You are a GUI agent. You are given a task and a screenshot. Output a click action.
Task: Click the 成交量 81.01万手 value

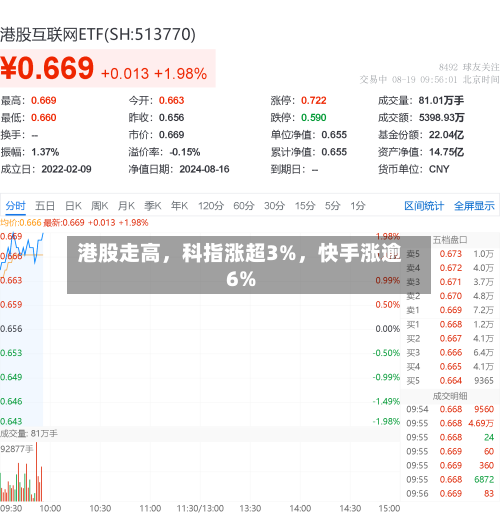tap(441, 100)
